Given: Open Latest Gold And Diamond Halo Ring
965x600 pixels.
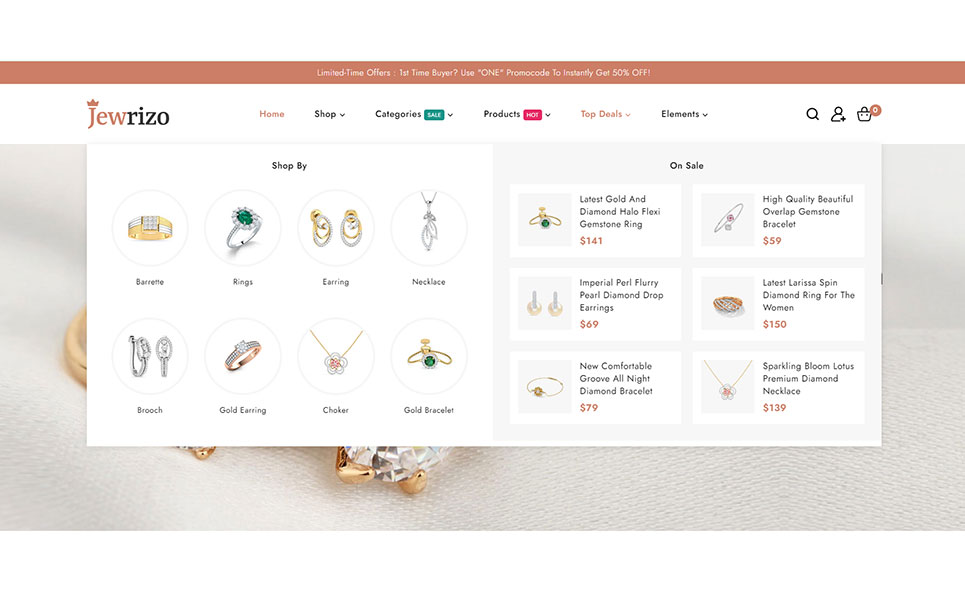Looking at the screenshot, I should pyautogui.click(x=620, y=211).
